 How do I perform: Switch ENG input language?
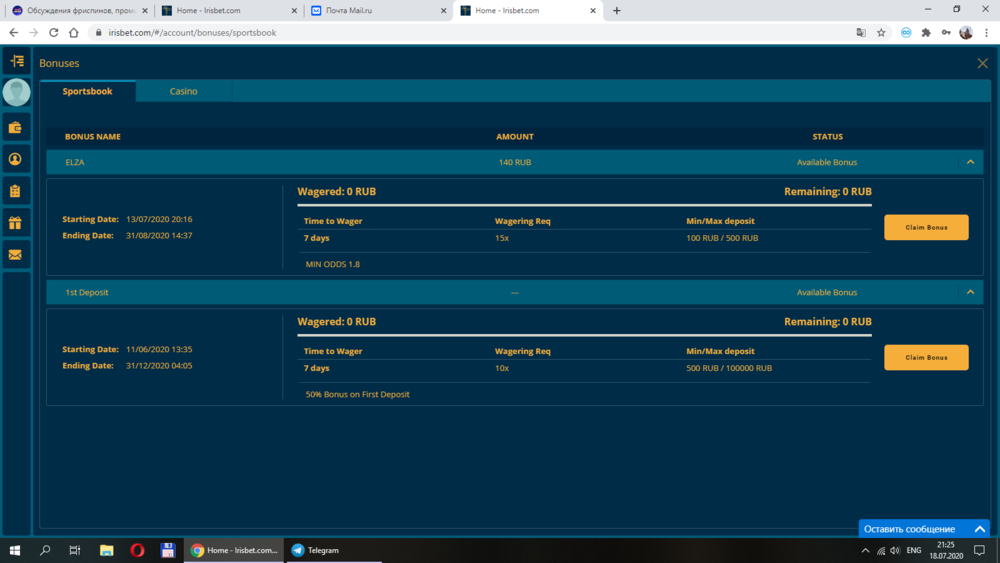pos(913,550)
